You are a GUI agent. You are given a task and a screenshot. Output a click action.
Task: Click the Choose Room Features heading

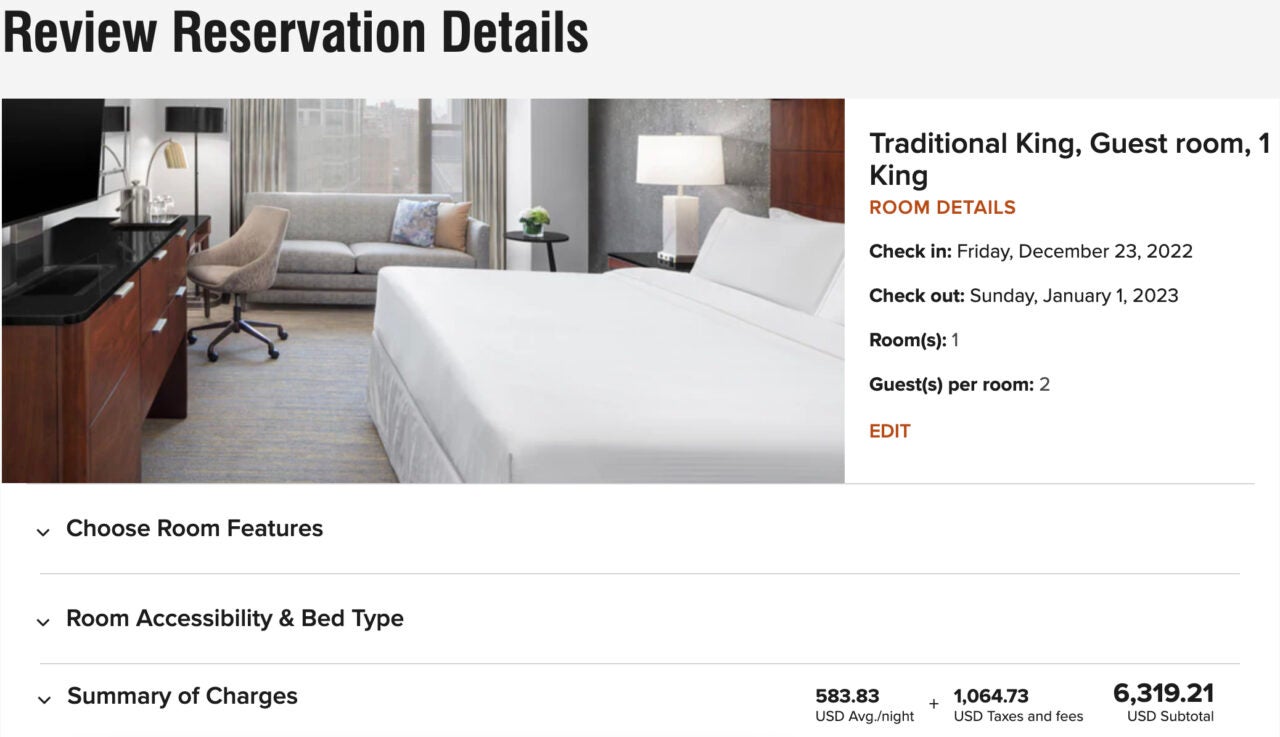[194, 528]
